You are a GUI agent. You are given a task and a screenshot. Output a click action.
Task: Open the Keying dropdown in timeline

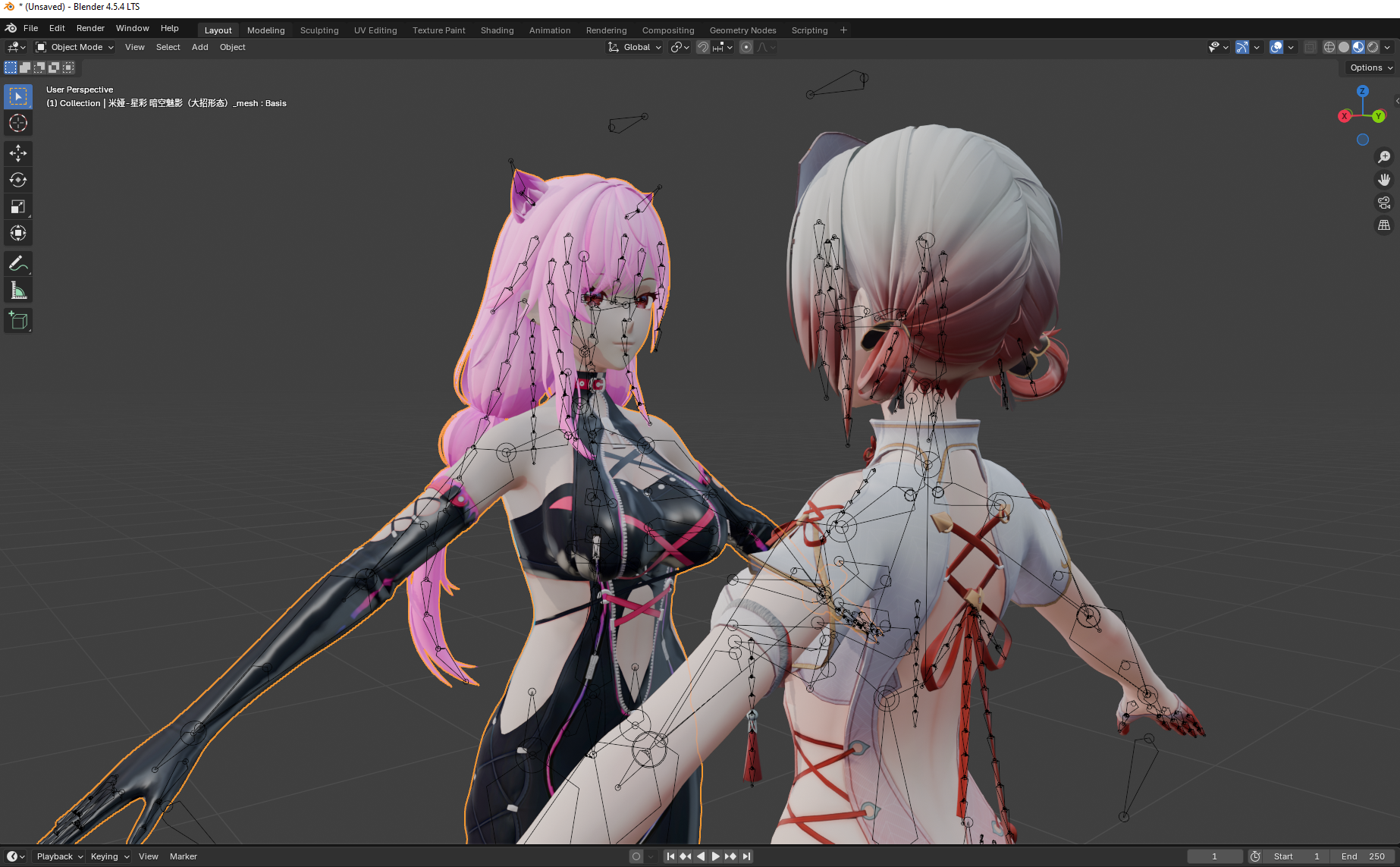tap(109, 856)
